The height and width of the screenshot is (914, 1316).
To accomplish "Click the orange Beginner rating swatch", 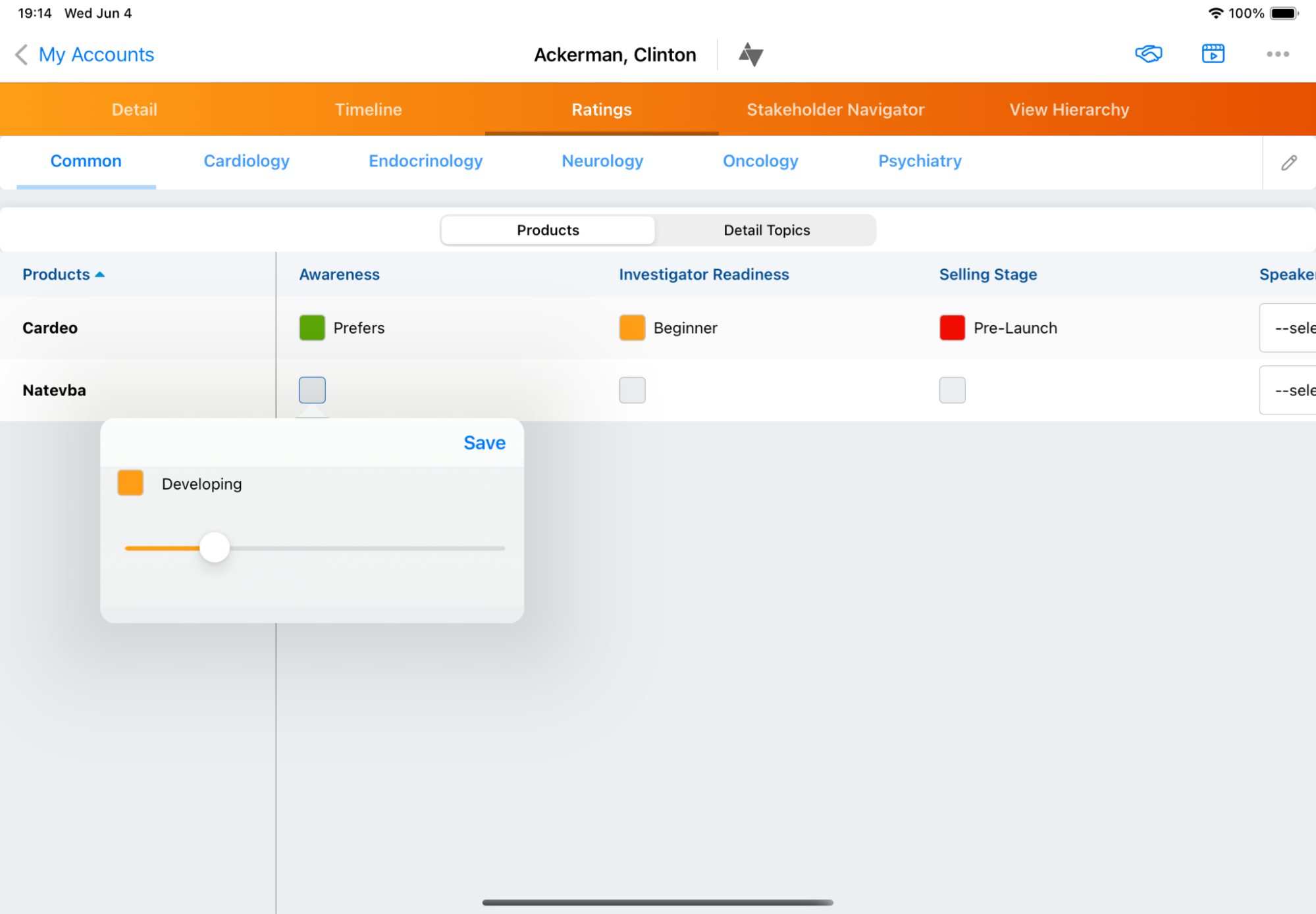I will 631,328.
